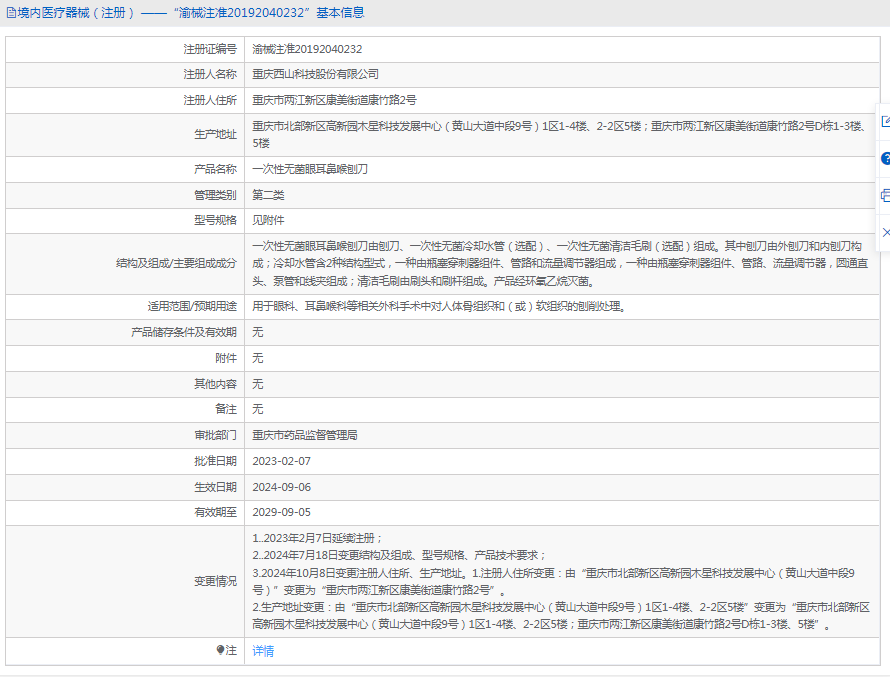Click the 适用范围/预期用途 row label
Image resolution: width=890 pixels, height=677 pixels.
tap(192, 306)
